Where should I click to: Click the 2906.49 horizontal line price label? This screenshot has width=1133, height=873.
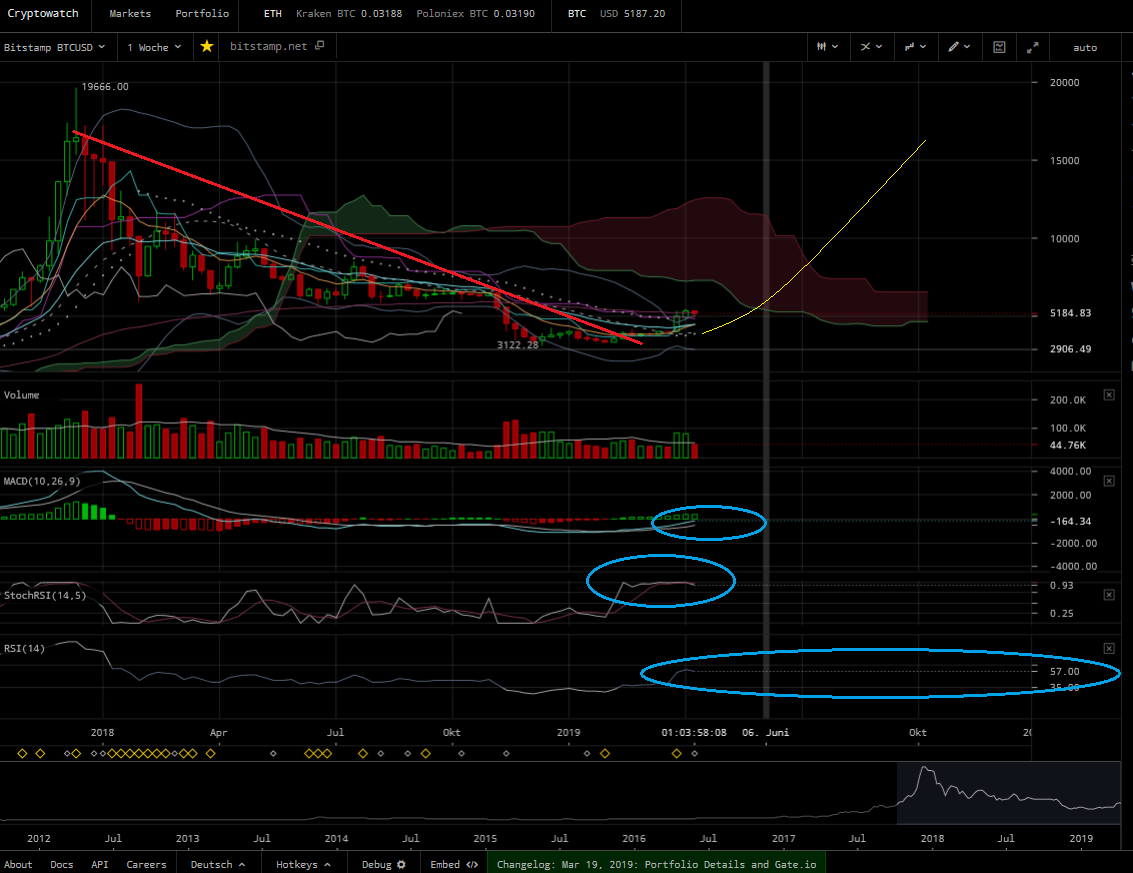pos(1070,349)
